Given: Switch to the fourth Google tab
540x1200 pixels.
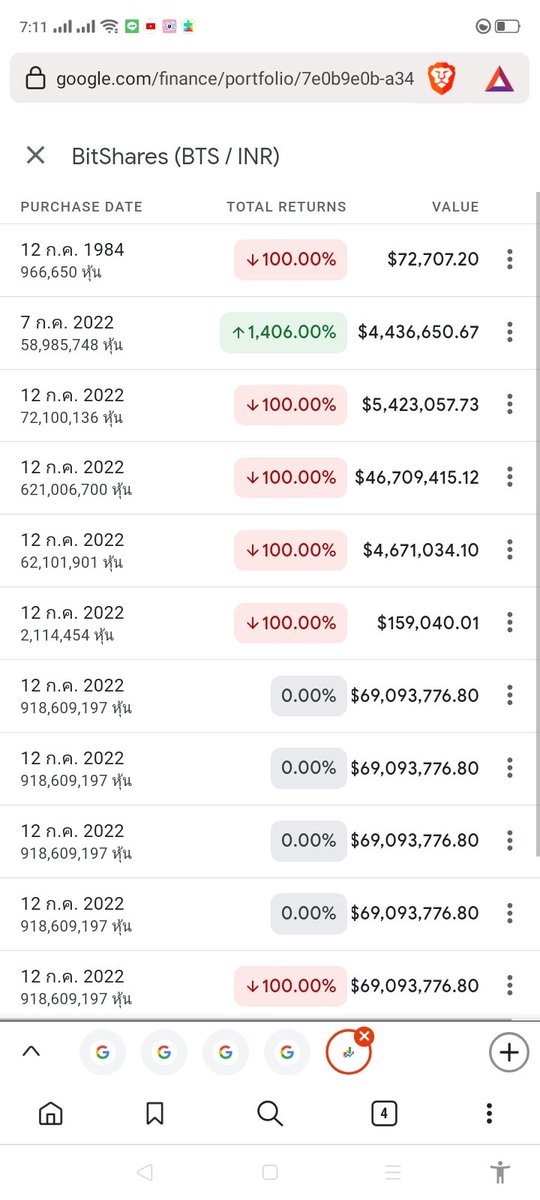Looking at the screenshot, I should [287, 1052].
